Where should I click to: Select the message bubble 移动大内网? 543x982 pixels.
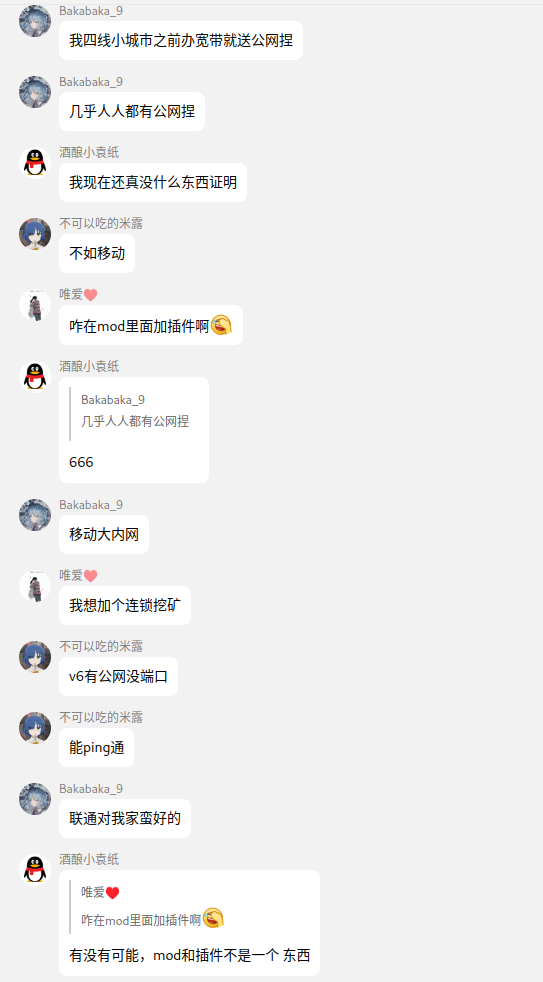point(104,534)
